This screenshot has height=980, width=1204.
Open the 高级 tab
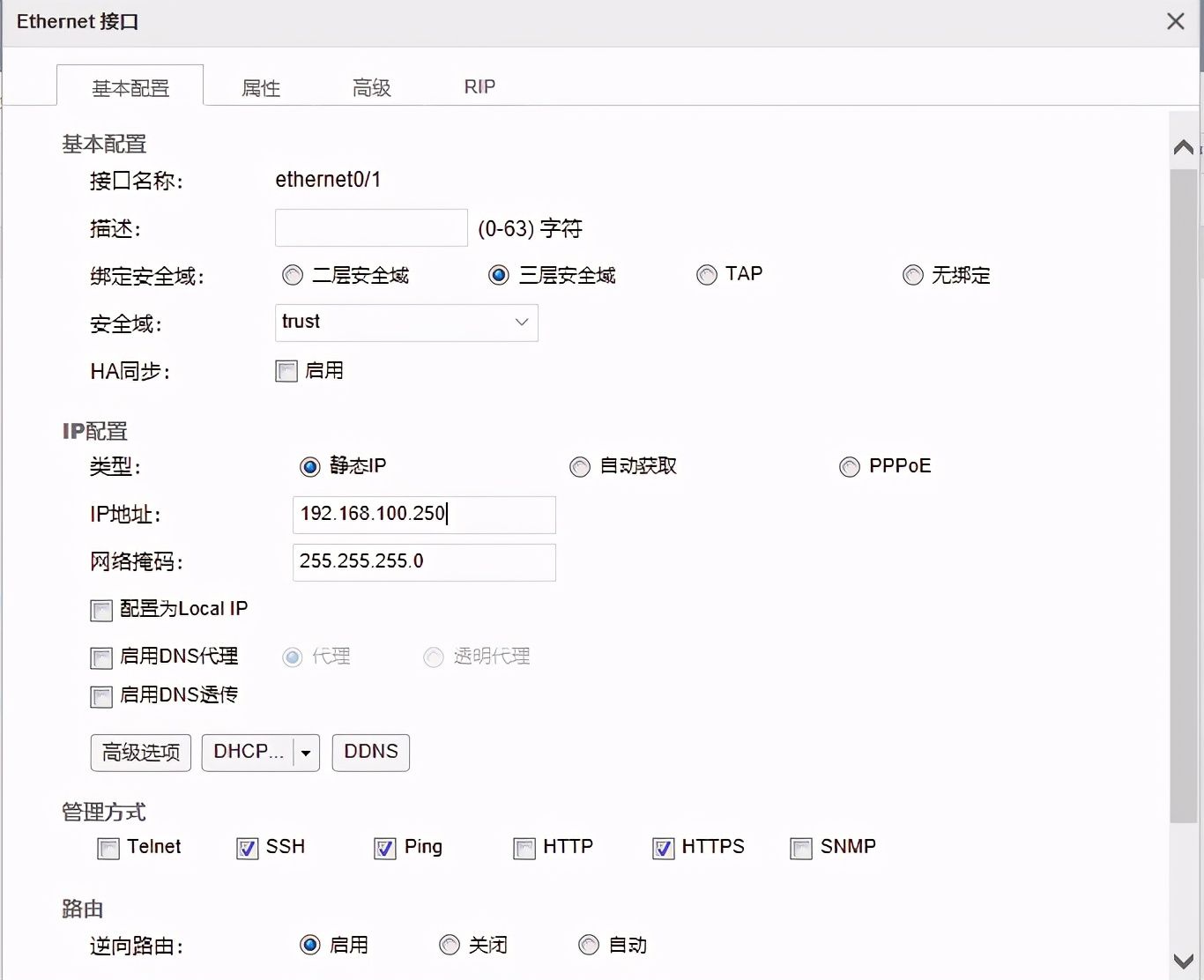point(371,87)
